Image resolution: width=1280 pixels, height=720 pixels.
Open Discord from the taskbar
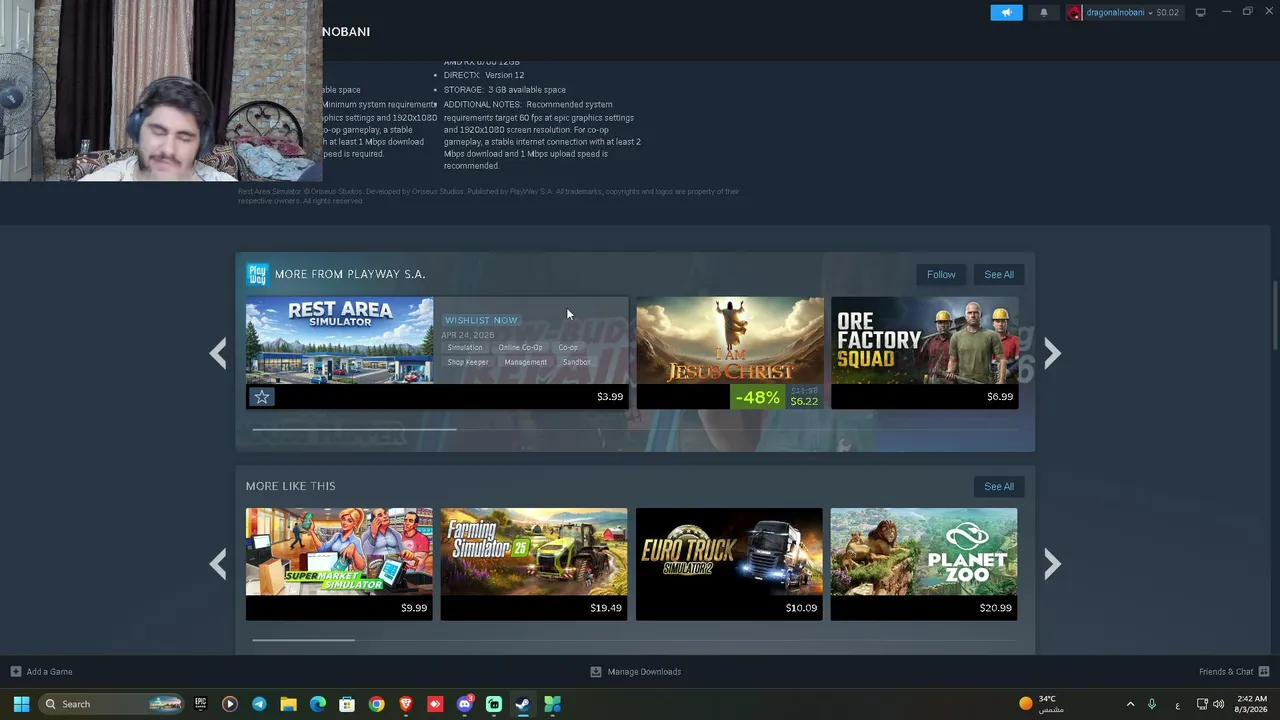pyautogui.click(x=464, y=704)
